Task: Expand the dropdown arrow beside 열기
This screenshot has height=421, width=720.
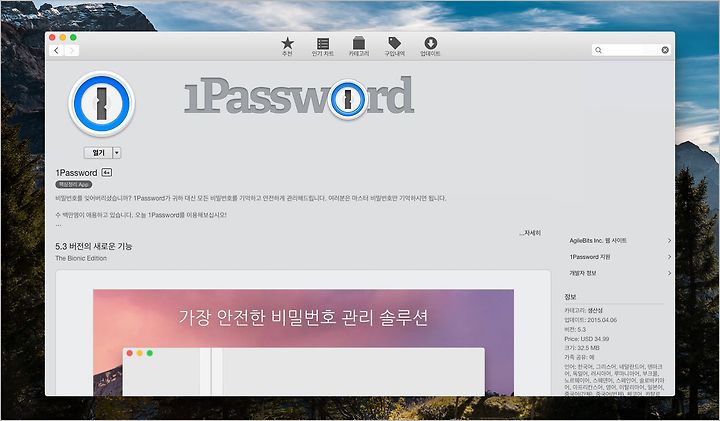Action: point(117,153)
